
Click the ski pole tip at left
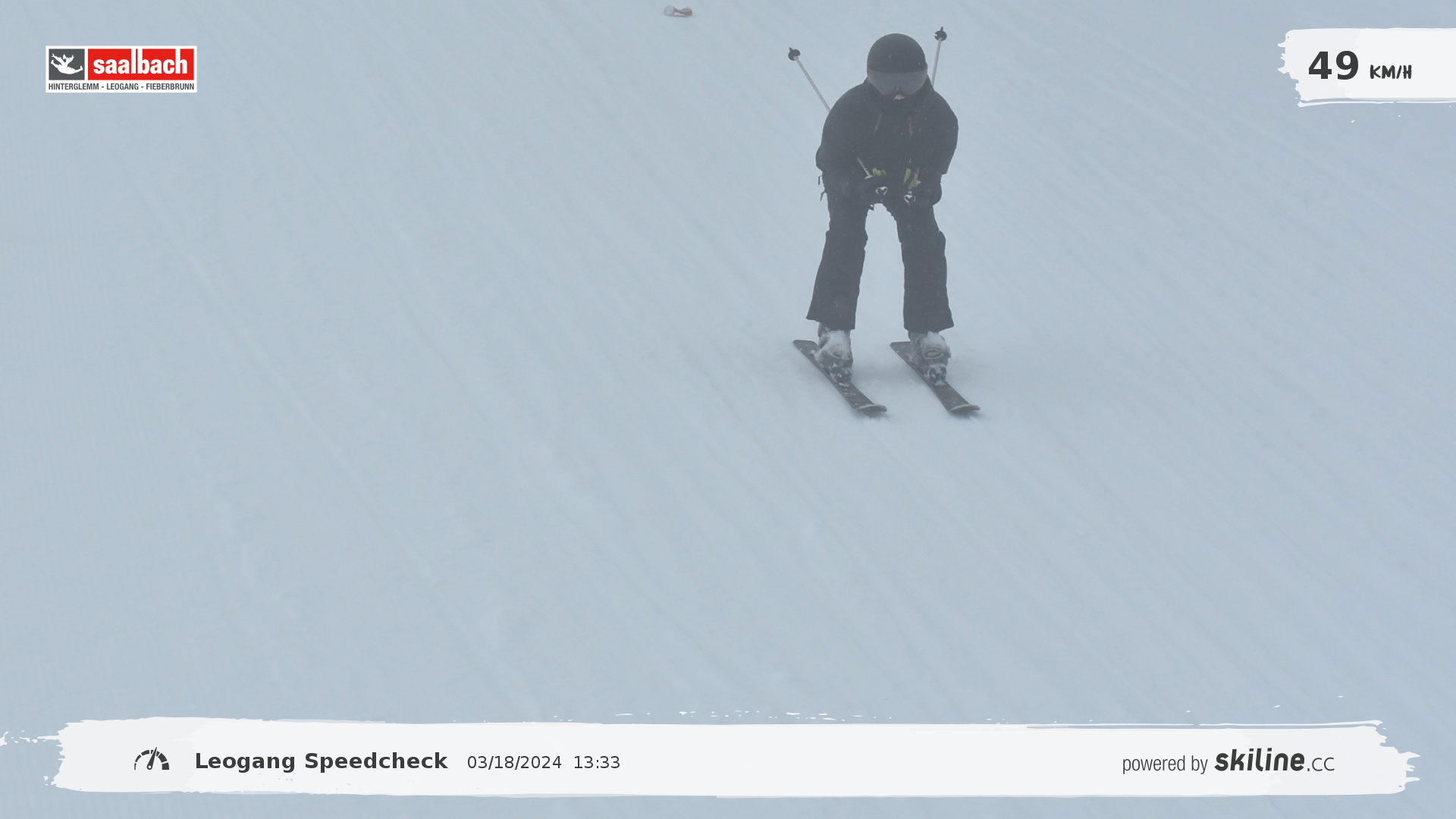point(793,54)
